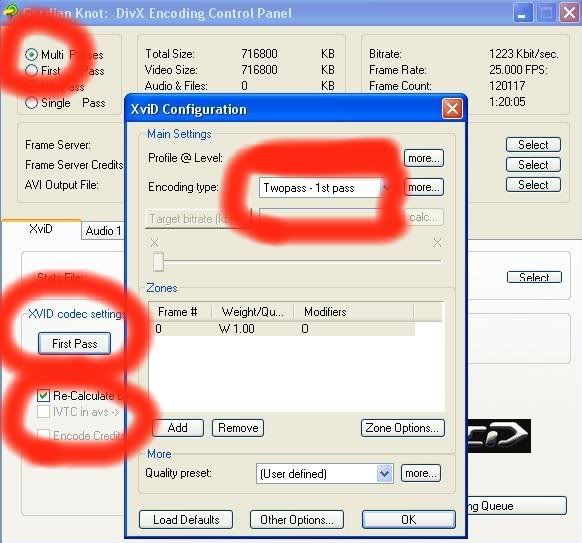This screenshot has width=582, height=543.
Task: Click Load Defaults button
Action: (186, 520)
